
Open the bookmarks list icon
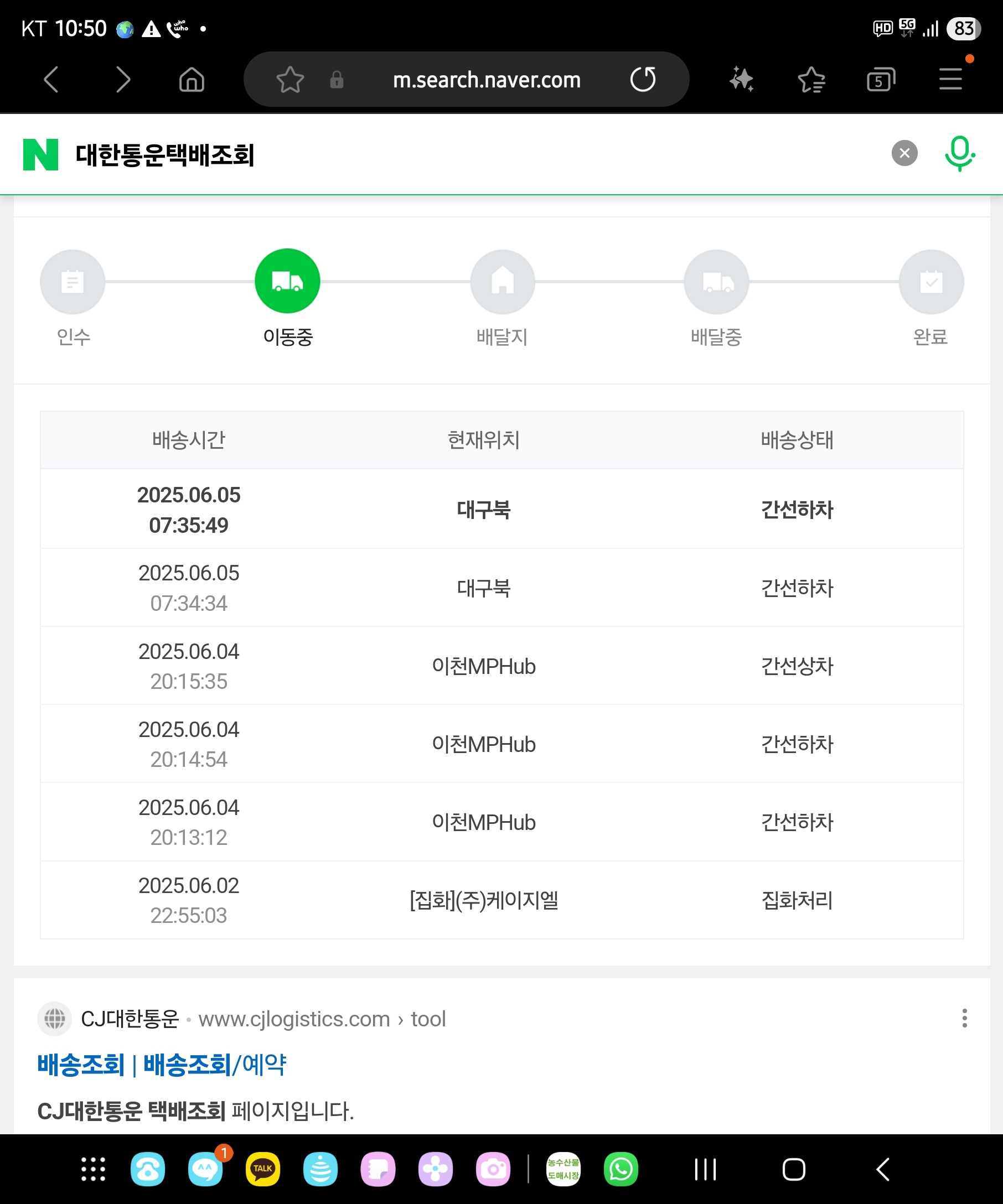(x=811, y=79)
